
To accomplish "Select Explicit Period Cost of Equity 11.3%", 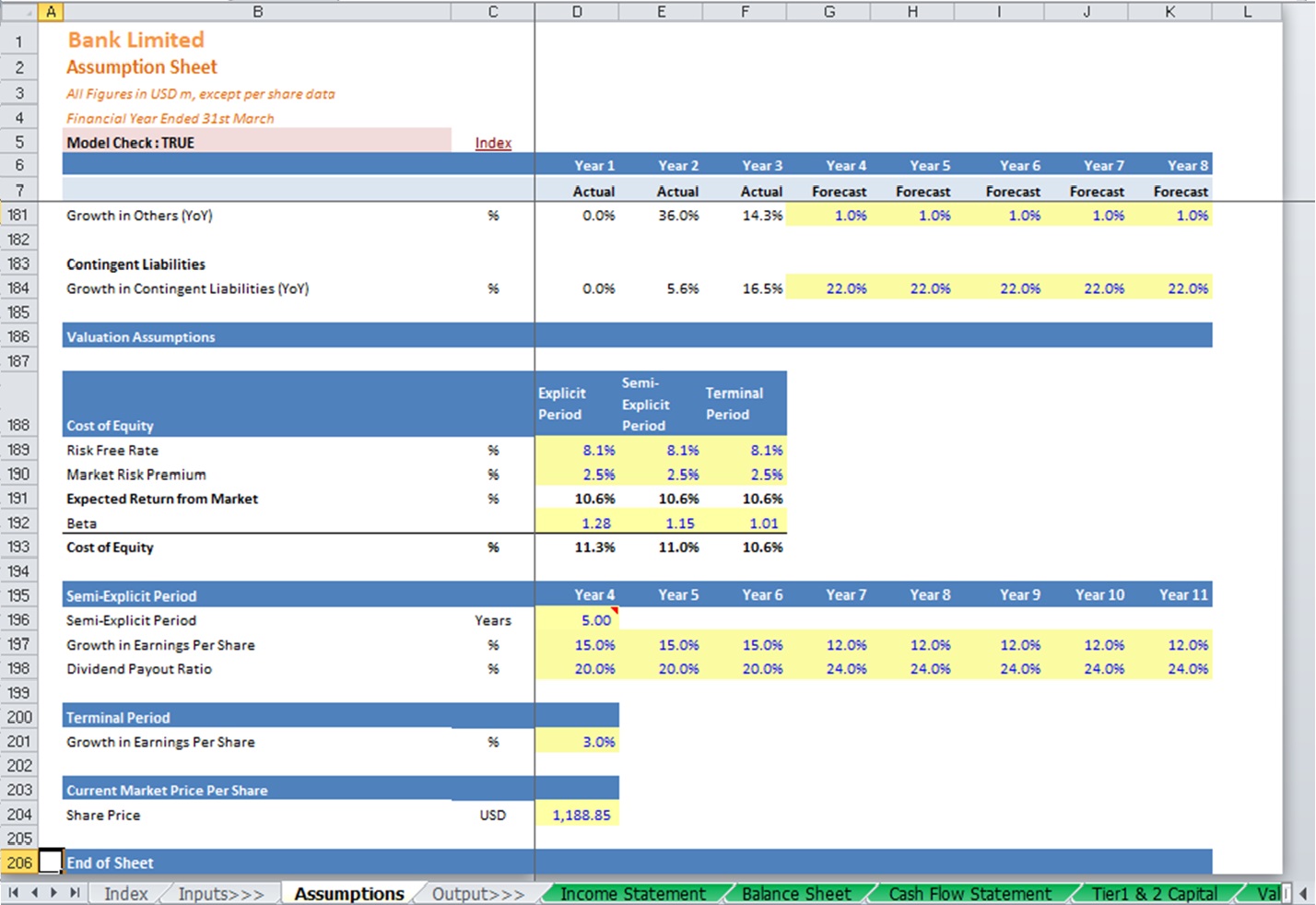I will pyautogui.click(x=577, y=547).
